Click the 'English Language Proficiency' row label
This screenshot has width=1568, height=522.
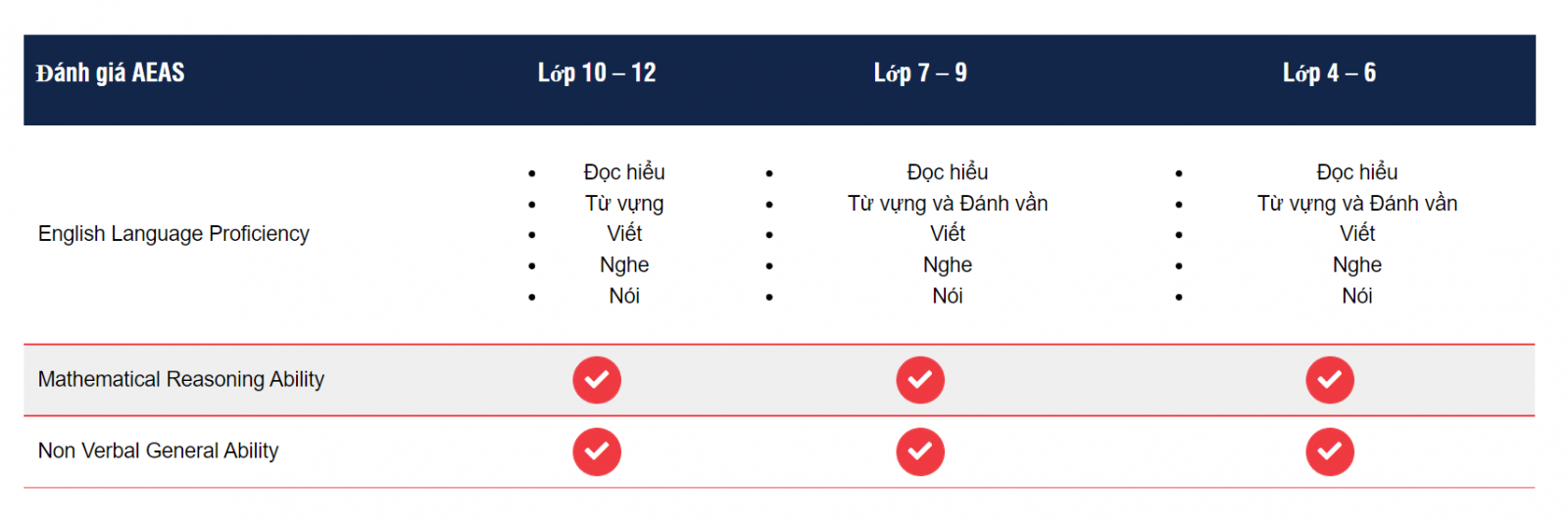point(173,234)
